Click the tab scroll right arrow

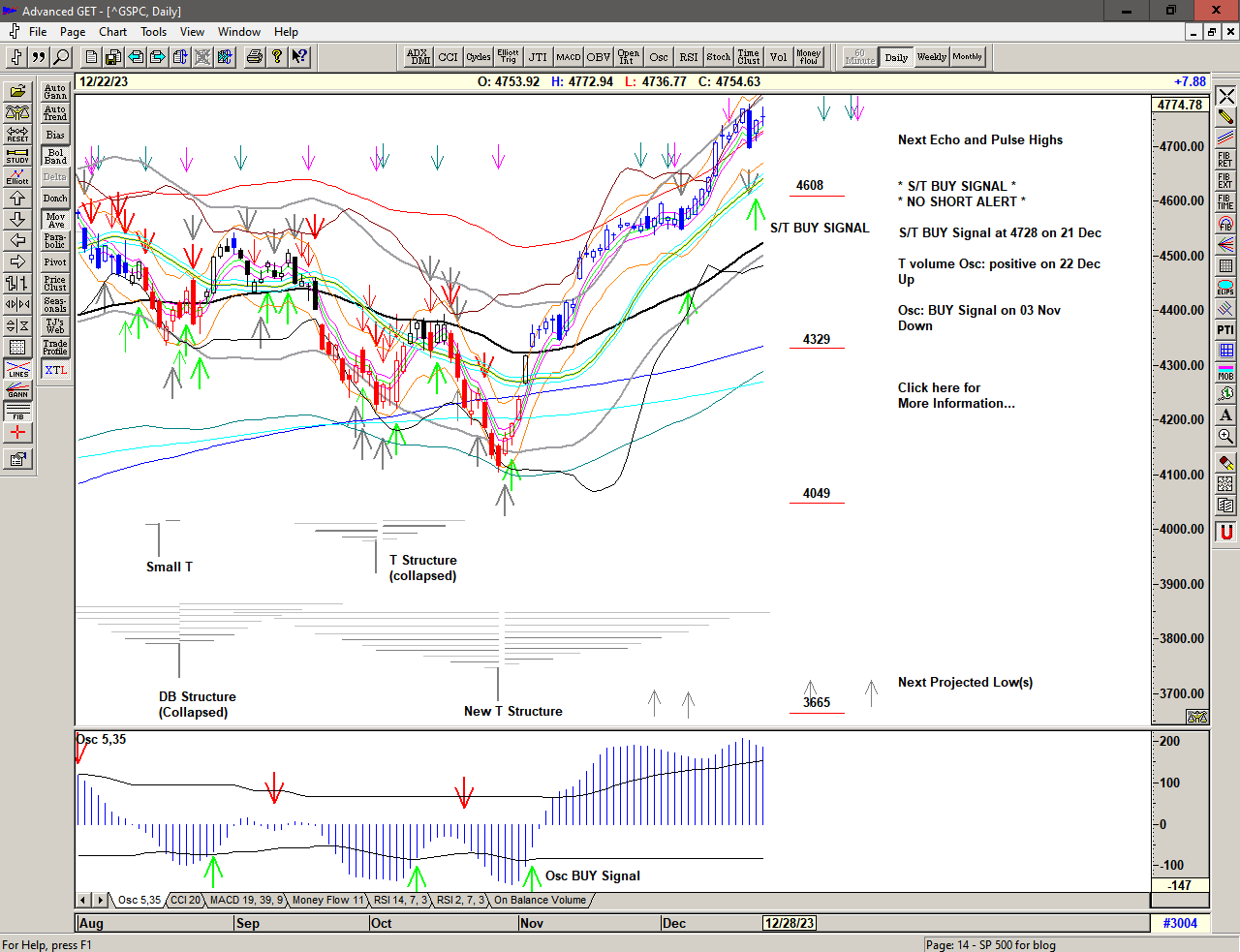pos(100,900)
